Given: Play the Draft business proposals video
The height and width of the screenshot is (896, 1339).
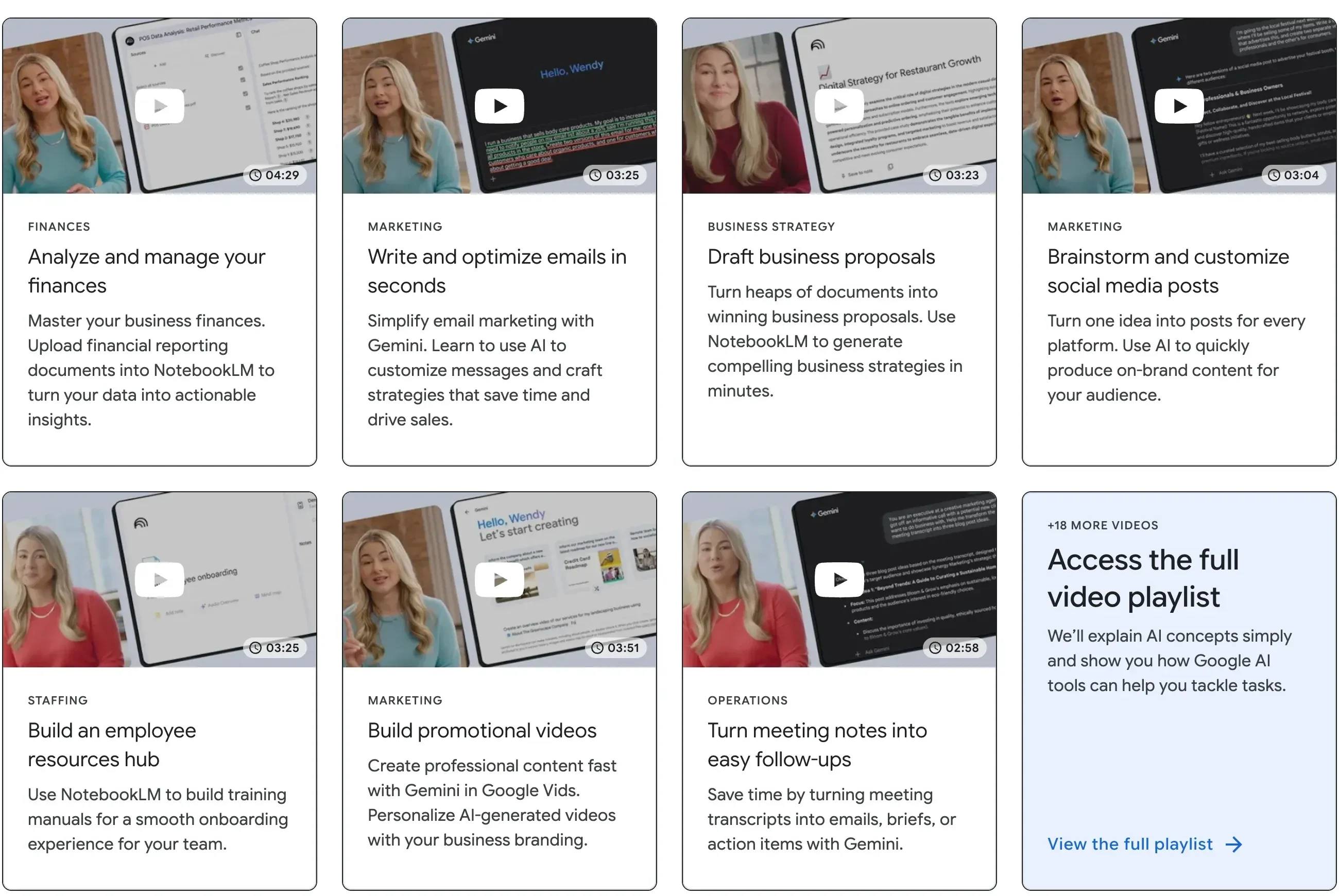Looking at the screenshot, I should click(x=839, y=106).
